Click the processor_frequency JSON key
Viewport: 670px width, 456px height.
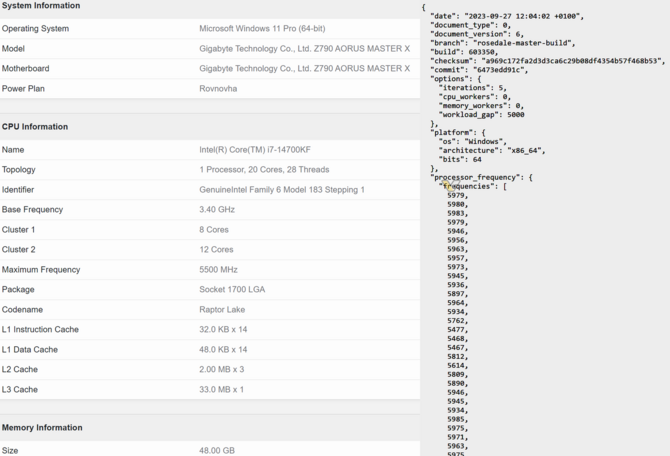coord(475,177)
